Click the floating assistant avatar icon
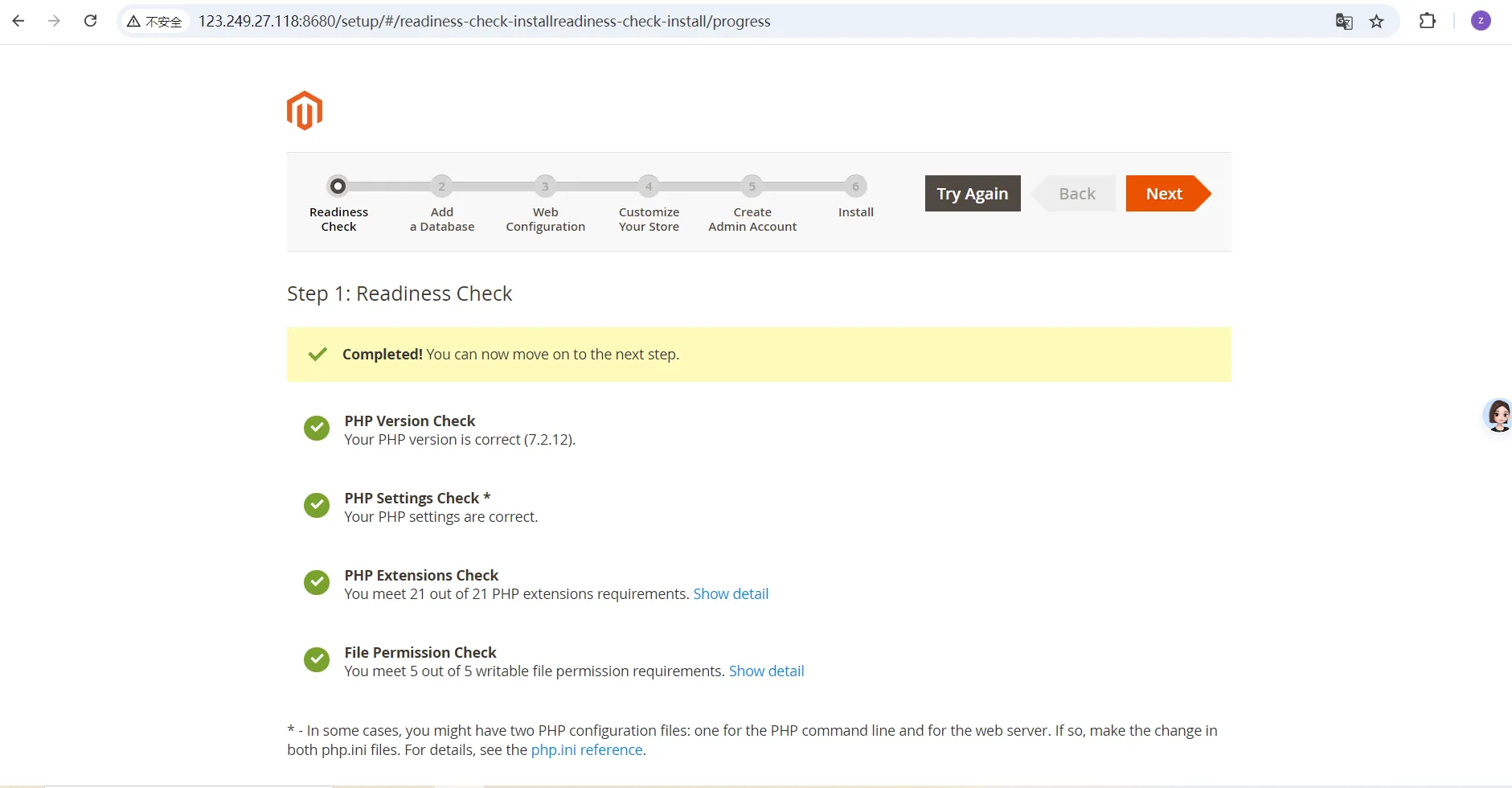The height and width of the screenshot is (788, 1512). [x=1498, y=415]
